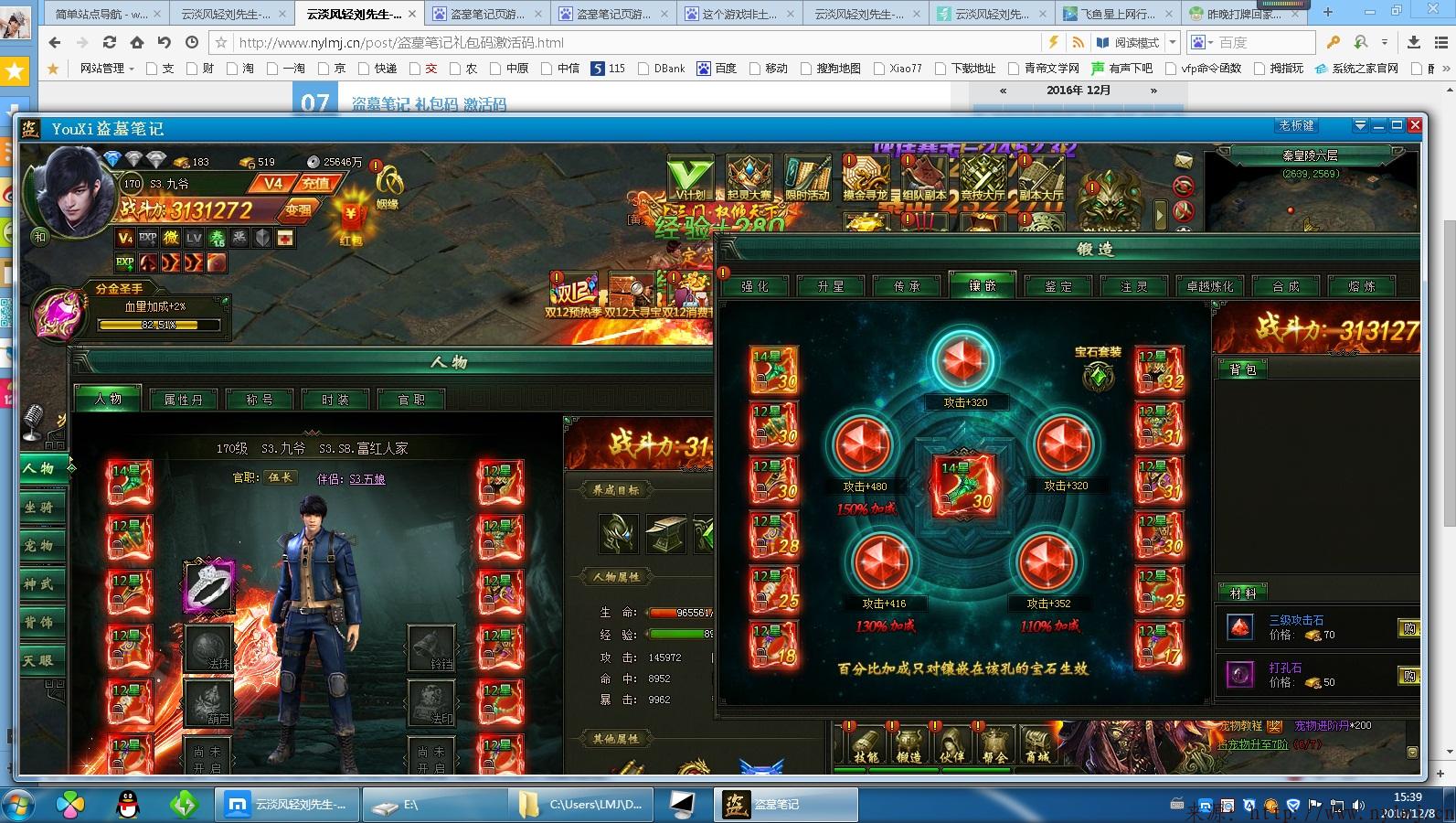Click the 充值 recharge button

pos(315,184)
